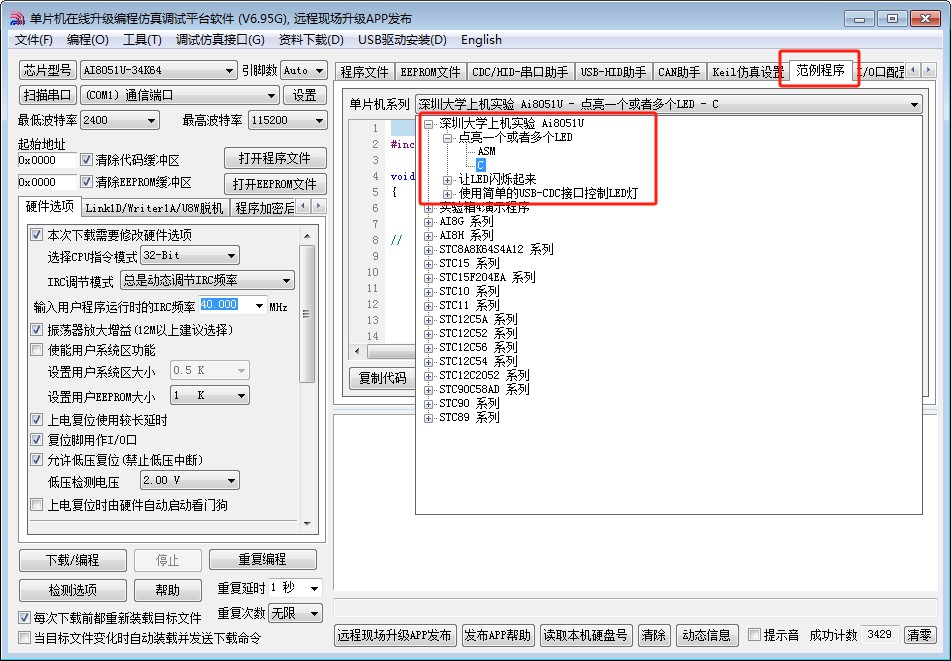The image size is (951, 661).
Task: Click the 重复编程 button
Action: [x=263, y=560]
